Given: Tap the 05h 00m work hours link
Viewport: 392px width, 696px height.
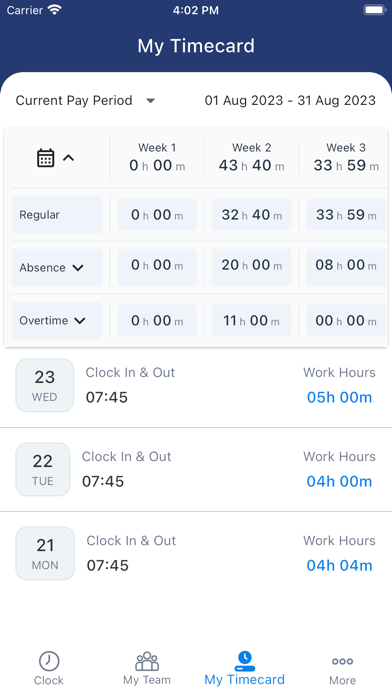Looking at the screenshot, I should (340, 397).
